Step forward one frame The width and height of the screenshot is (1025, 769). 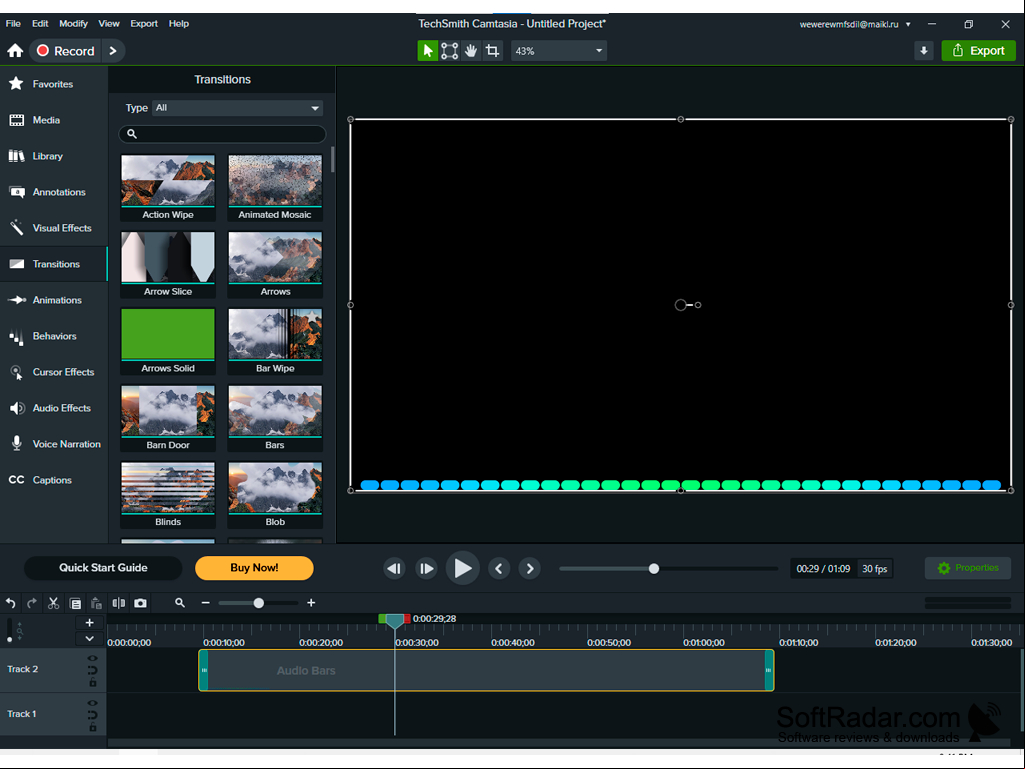(x=426, y=569)
